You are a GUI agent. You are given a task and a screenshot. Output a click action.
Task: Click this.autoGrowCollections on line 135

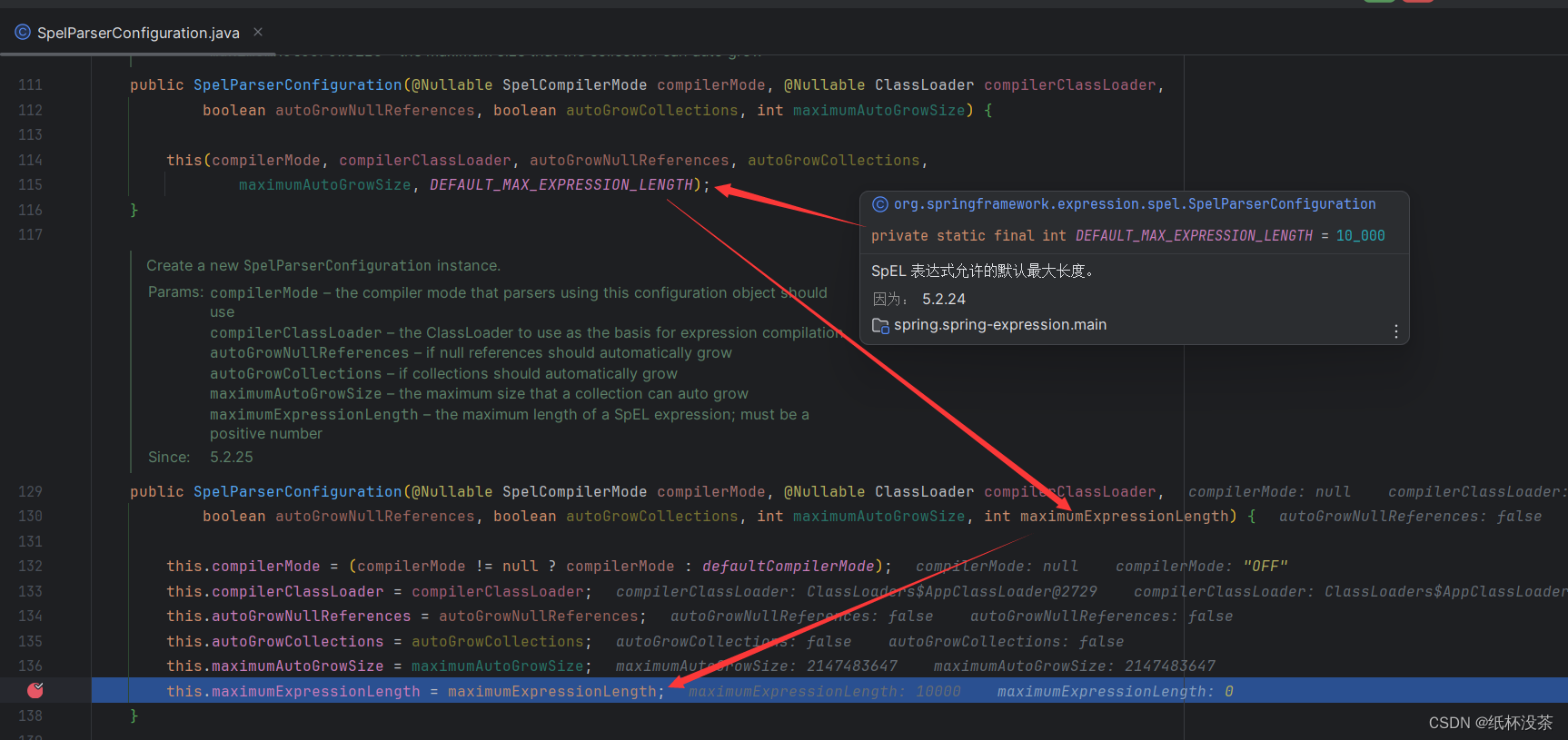click(274, 642)
